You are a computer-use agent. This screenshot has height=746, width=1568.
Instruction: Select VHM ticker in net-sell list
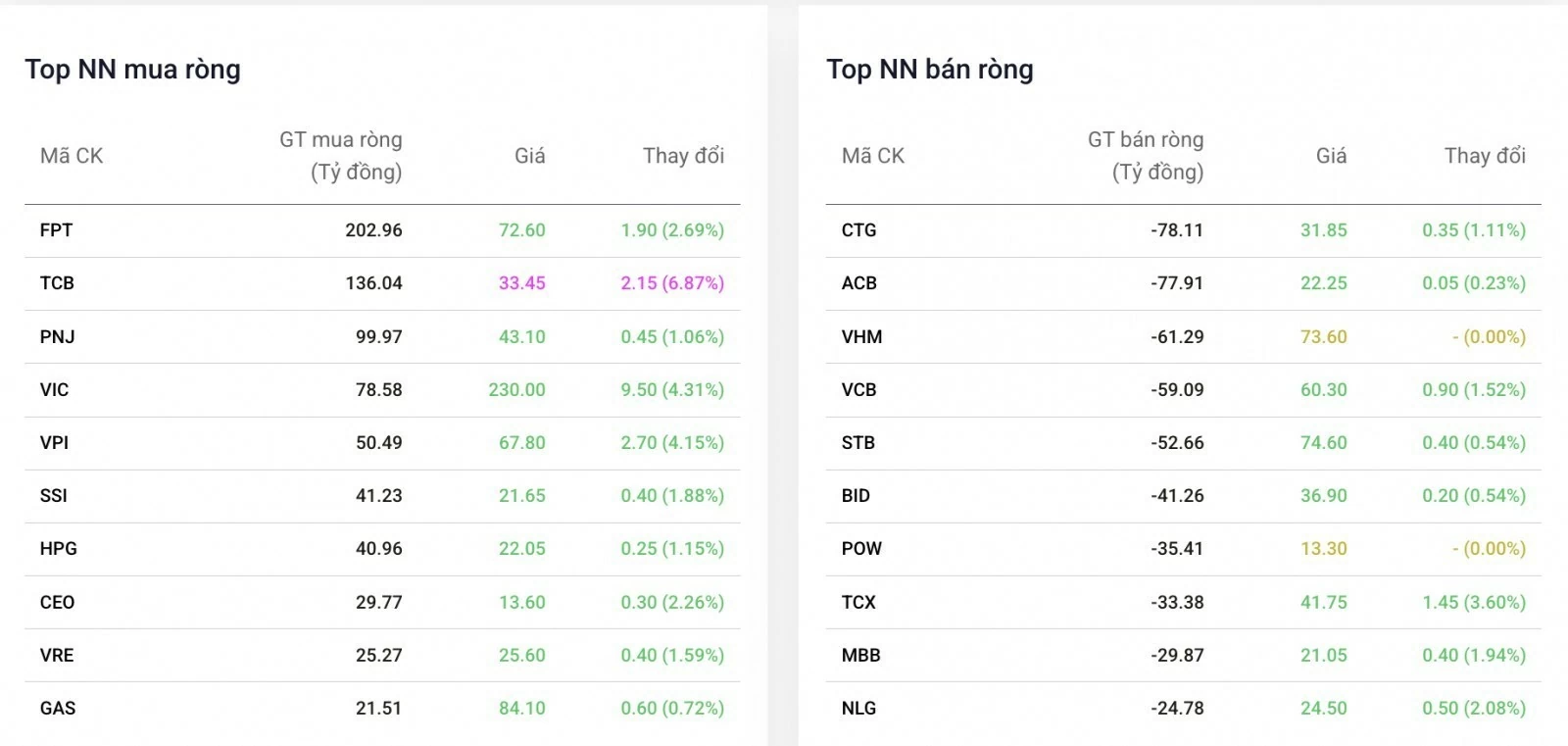point(861,337)
